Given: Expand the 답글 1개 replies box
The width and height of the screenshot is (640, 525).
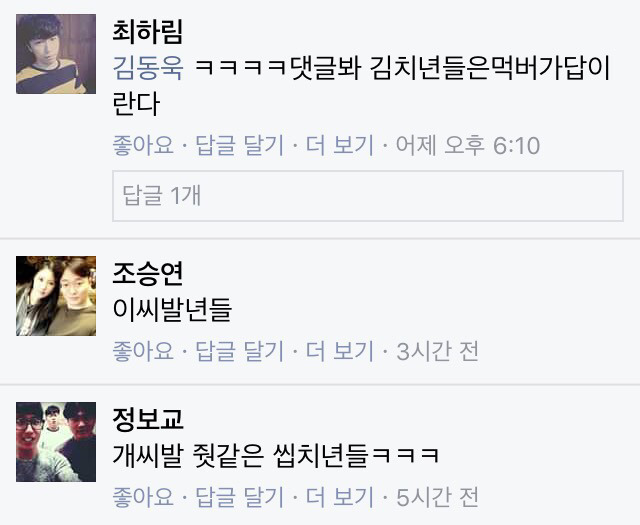Looking at the screenshot, I should click(368, 196).
